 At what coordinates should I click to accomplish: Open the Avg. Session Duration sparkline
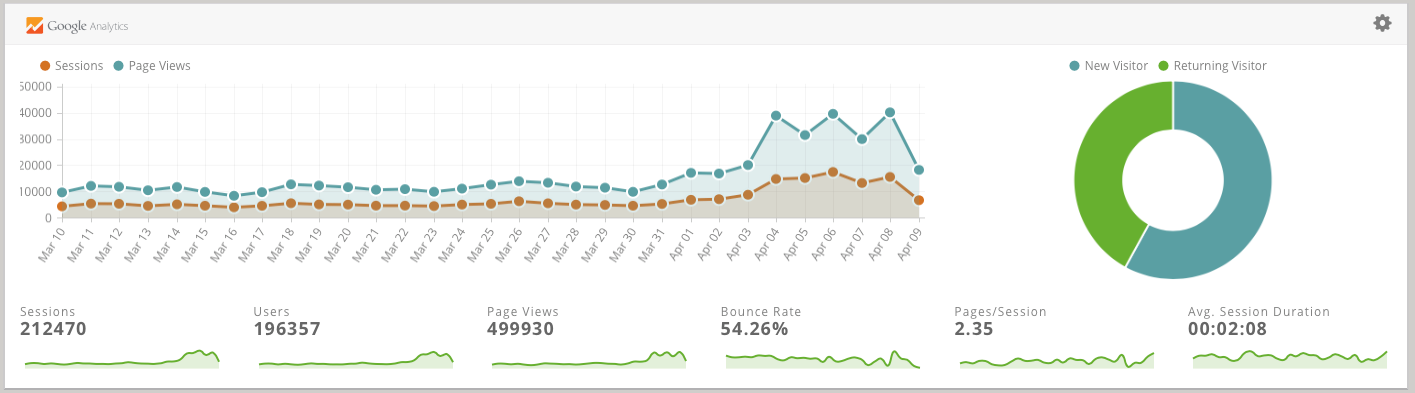tap(1290, 359)
